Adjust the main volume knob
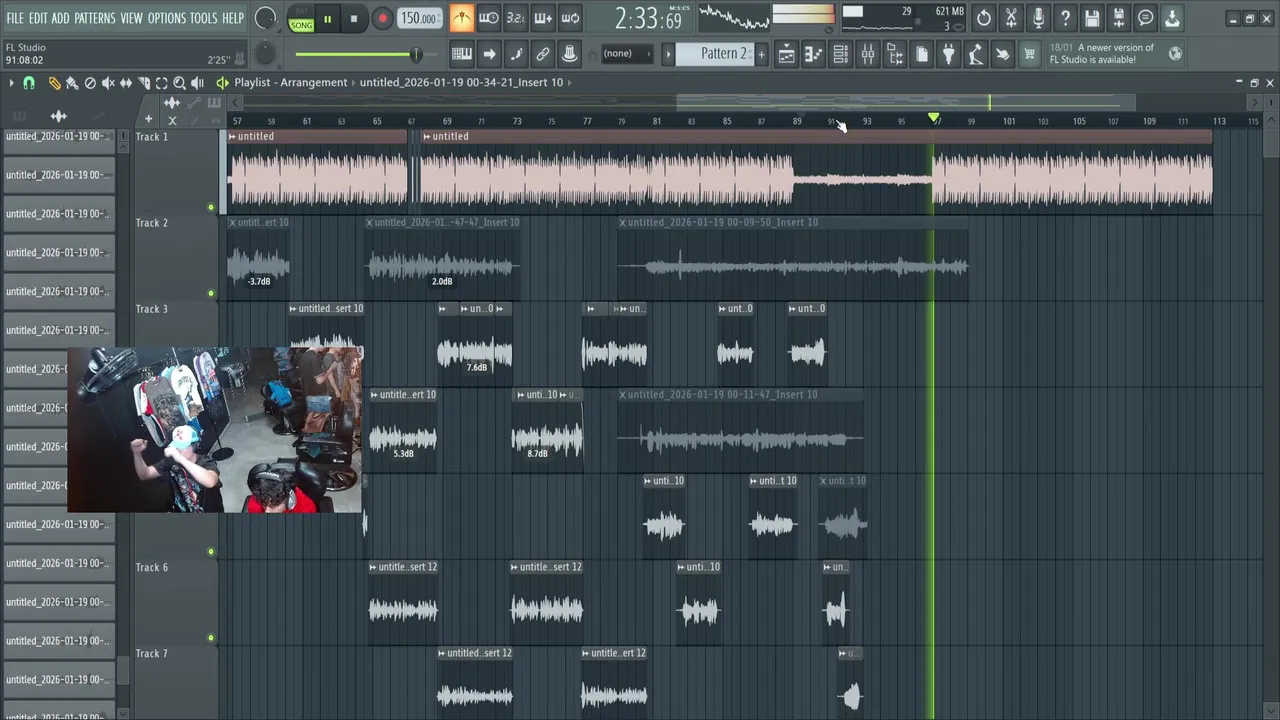 [265, 18]
